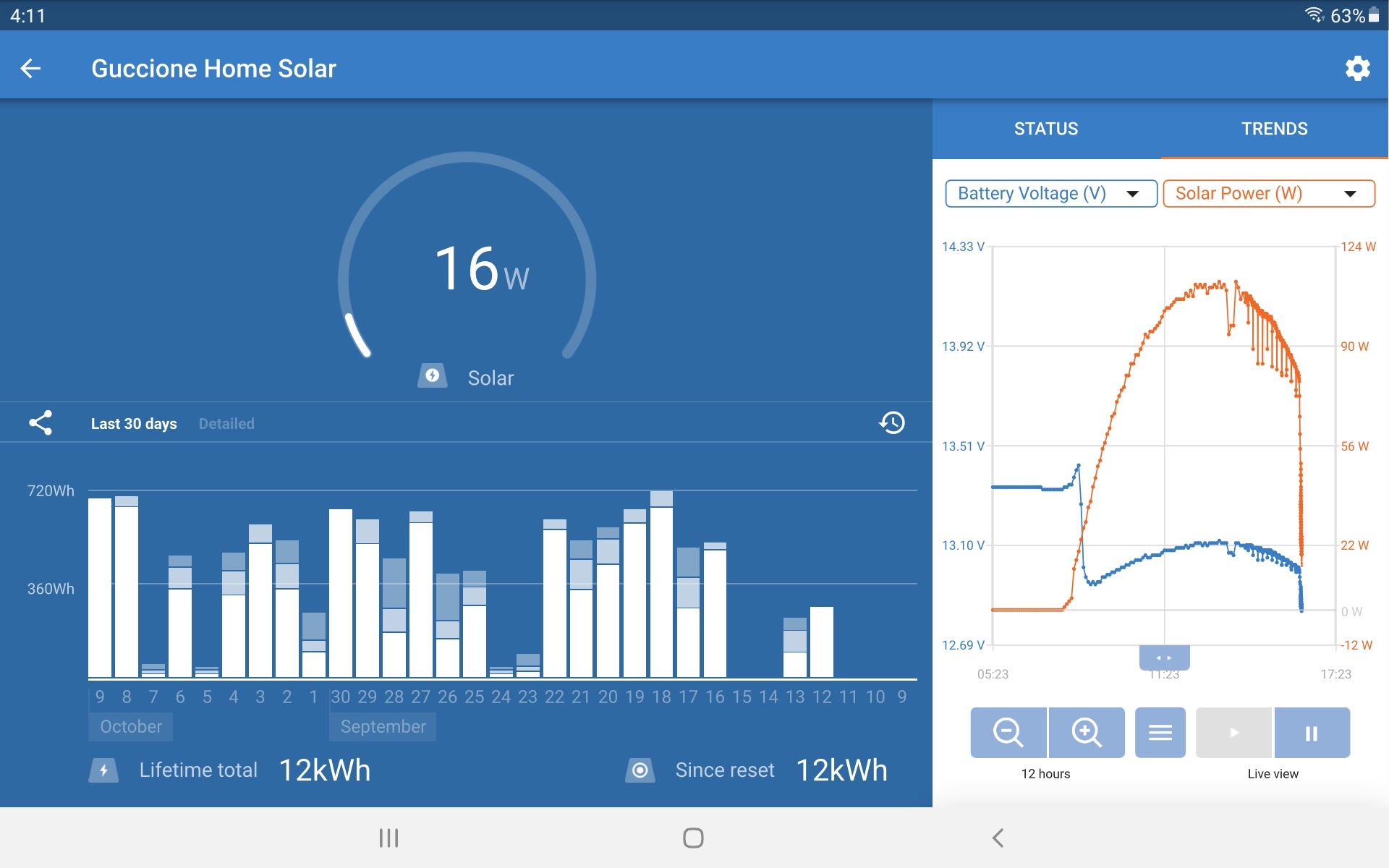Select Last 30 days view
Image resolution: width=1389 pixels, height=868 pixels.
tap(134, 424)
